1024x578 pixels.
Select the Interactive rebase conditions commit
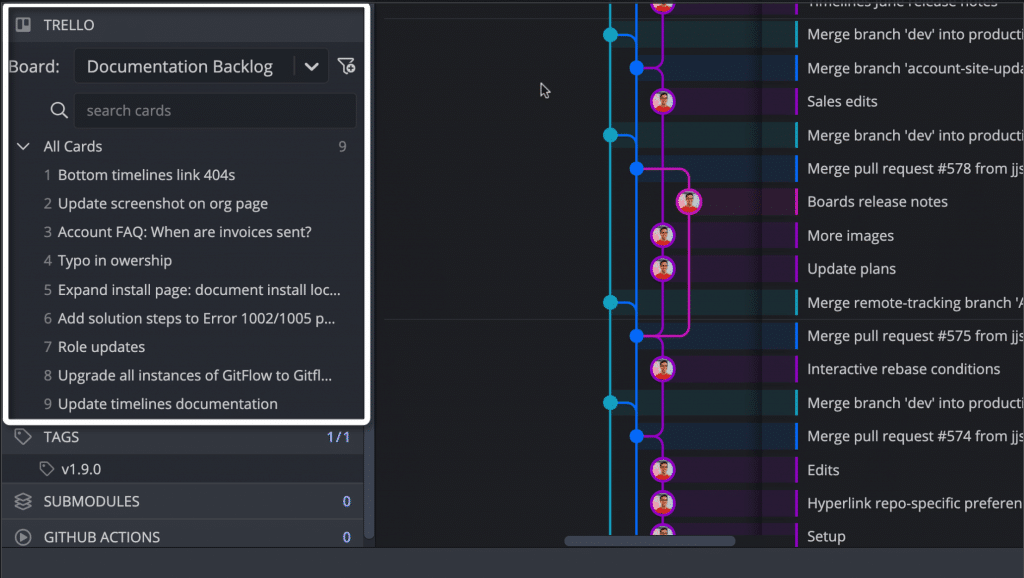click(904, 369)
